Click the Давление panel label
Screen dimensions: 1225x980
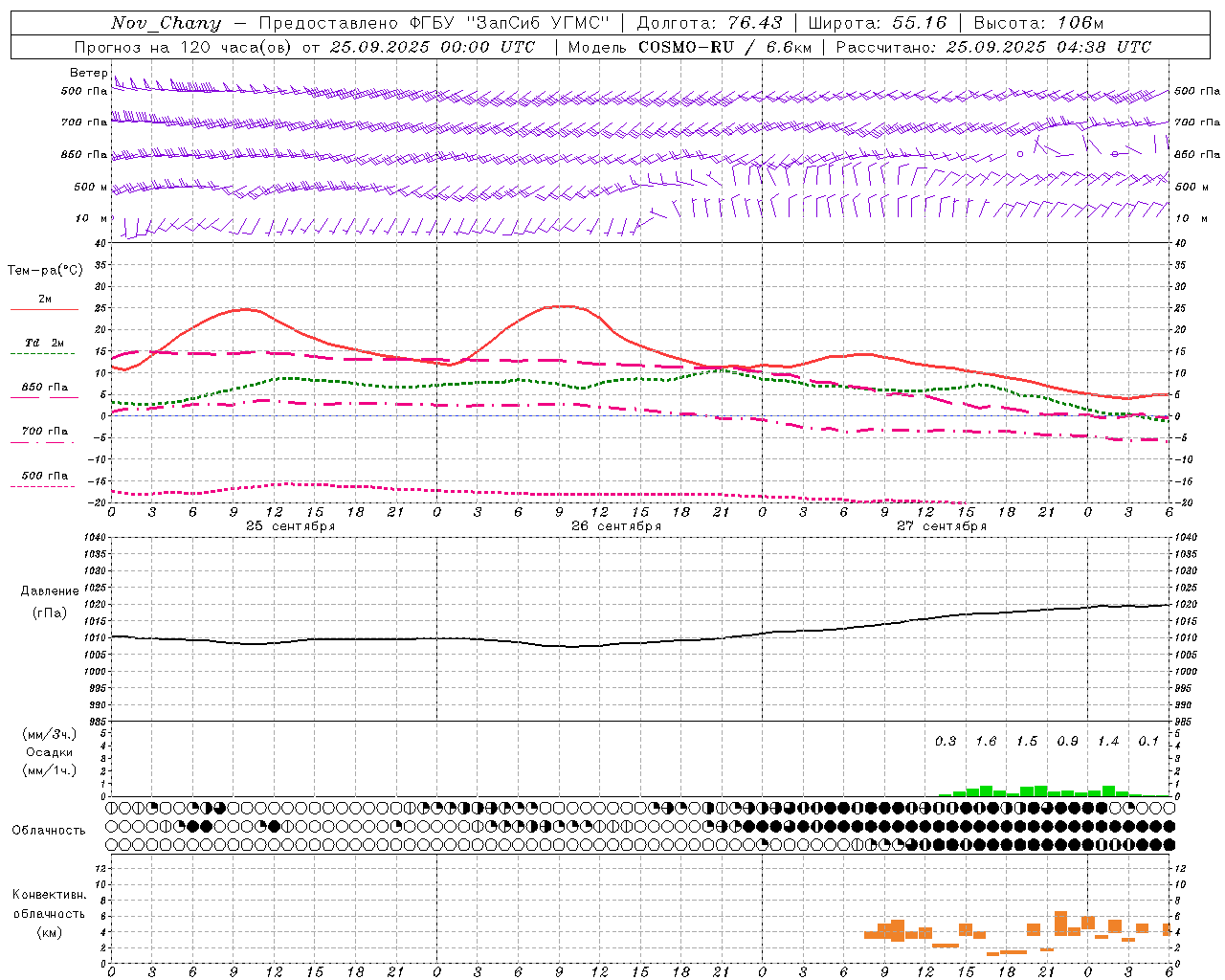50,591
